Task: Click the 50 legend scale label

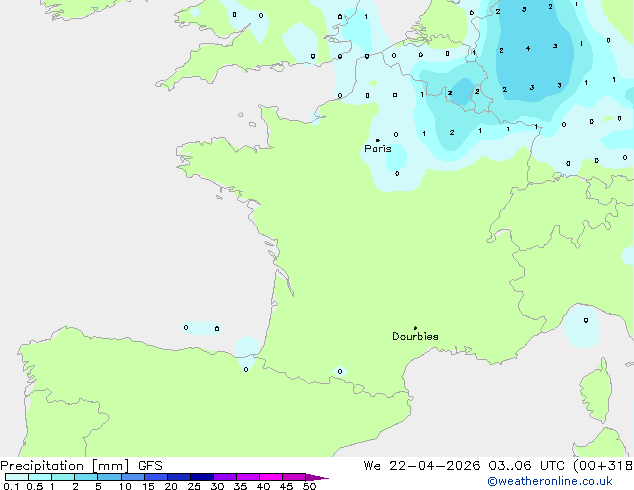Action: 310,486
